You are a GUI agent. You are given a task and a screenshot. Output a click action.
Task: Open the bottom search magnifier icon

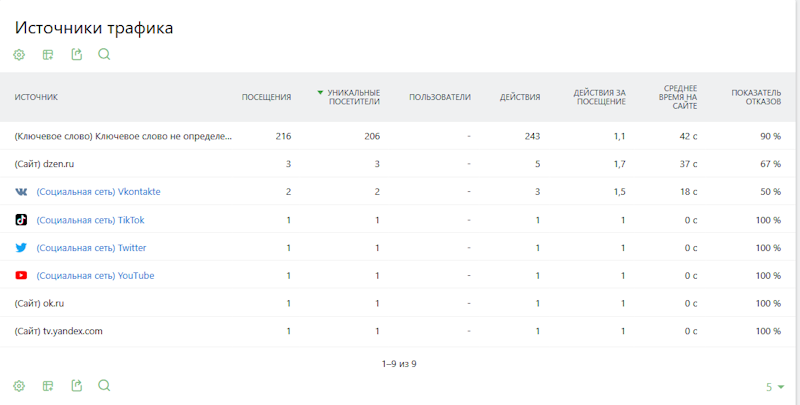[104, 385]
